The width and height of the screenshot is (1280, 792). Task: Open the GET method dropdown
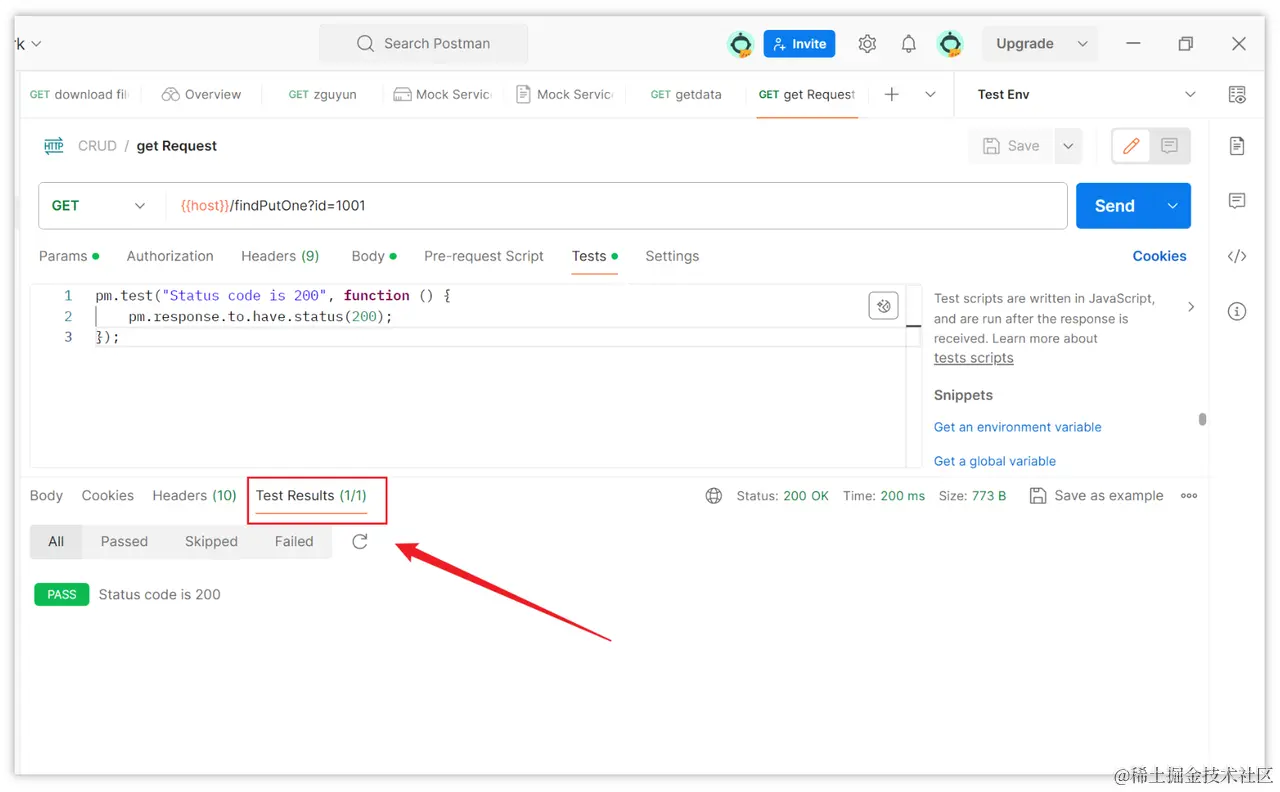pos(99,206)
